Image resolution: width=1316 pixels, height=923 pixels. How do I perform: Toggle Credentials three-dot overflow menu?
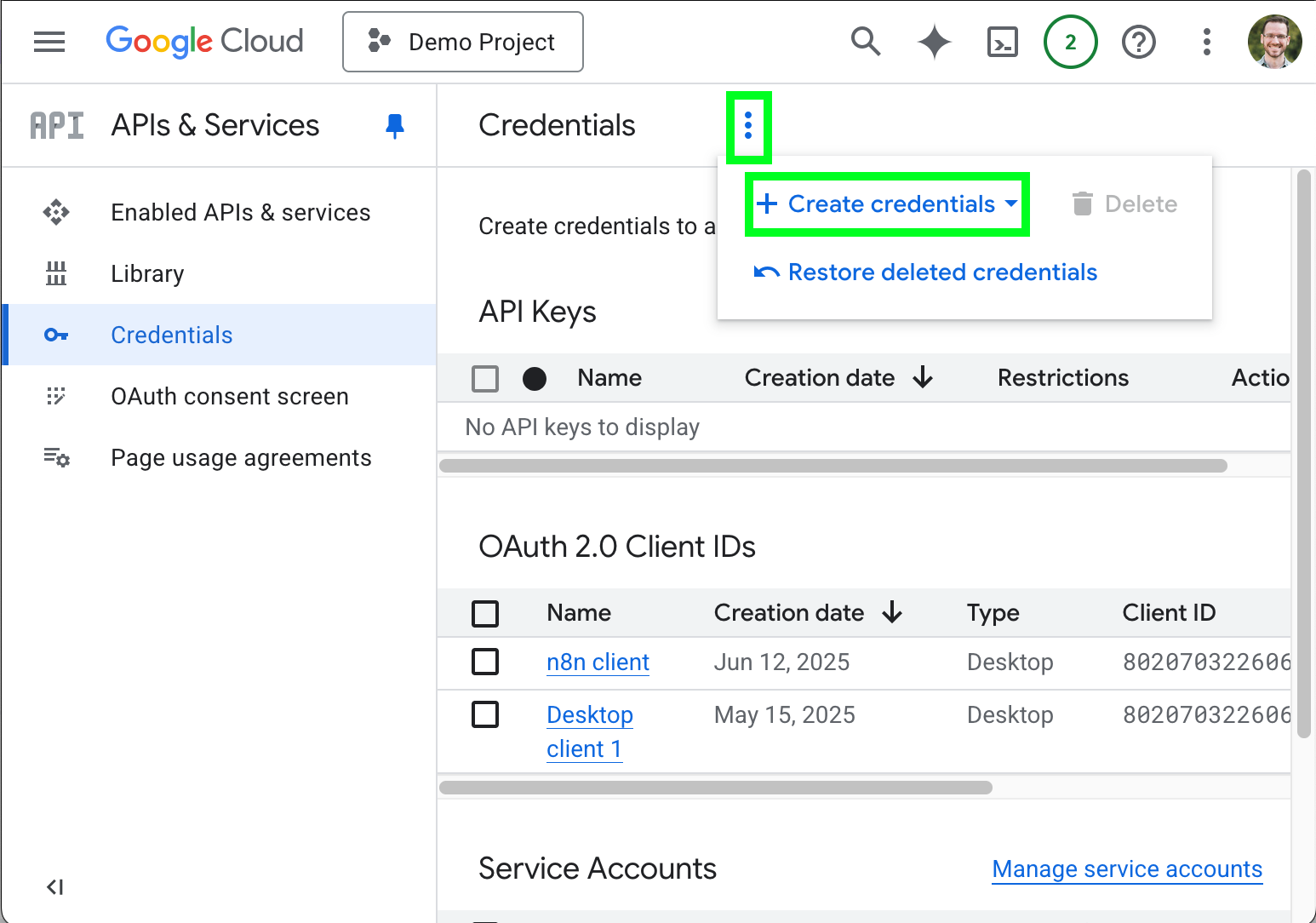pyautogui.click(x=748, y=126)
